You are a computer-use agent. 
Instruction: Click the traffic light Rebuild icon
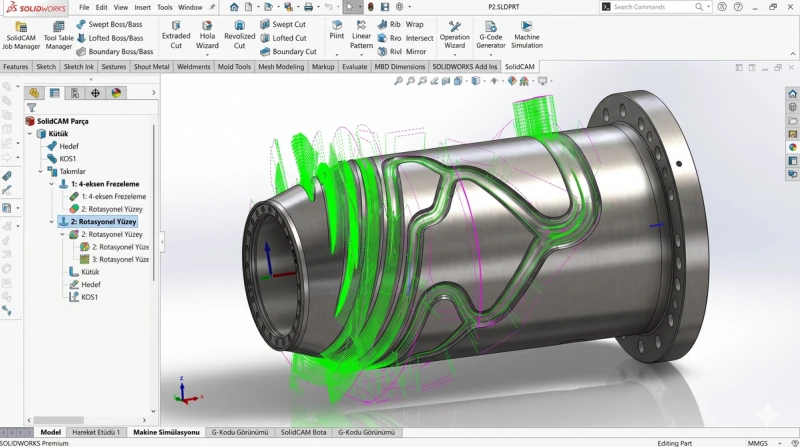(x=371, y=7)
